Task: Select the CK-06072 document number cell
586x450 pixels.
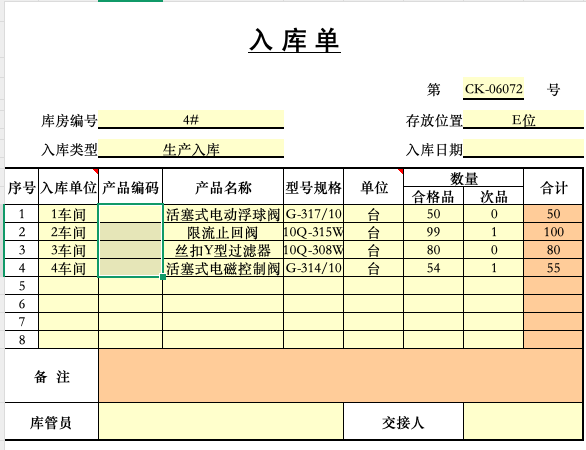Action: tap(493, 89)
